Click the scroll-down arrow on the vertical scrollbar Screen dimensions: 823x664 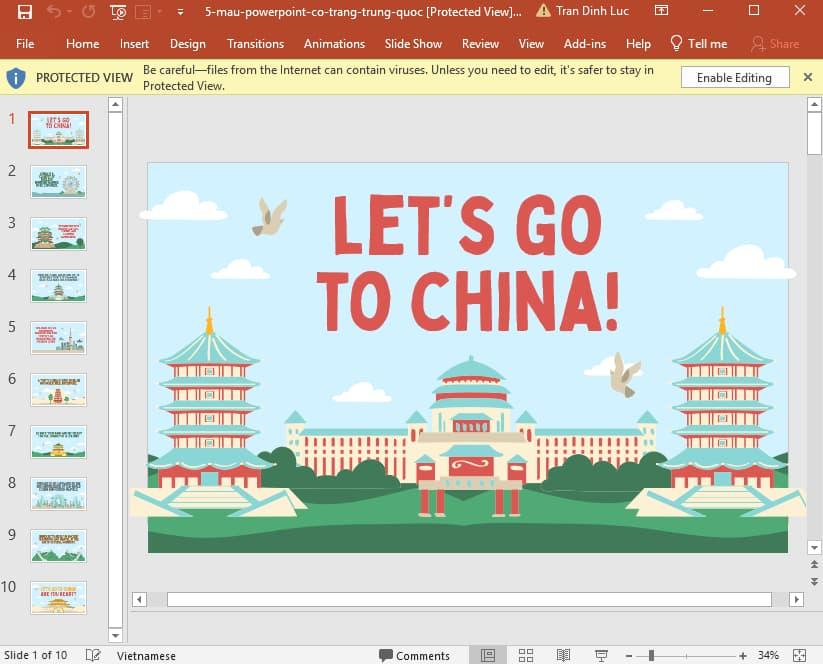(x=813, y=547)
